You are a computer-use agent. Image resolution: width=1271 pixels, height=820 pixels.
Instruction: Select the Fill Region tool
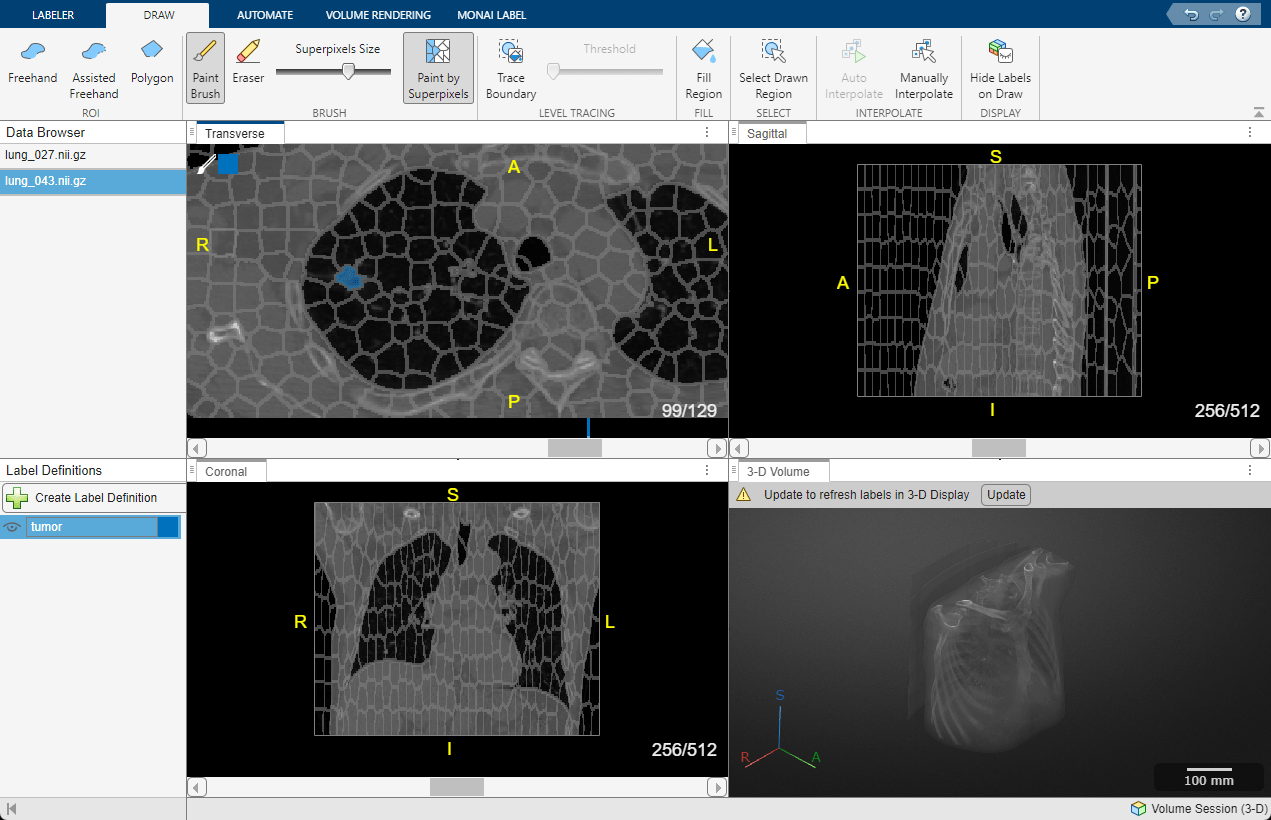[x=703, y=67]
